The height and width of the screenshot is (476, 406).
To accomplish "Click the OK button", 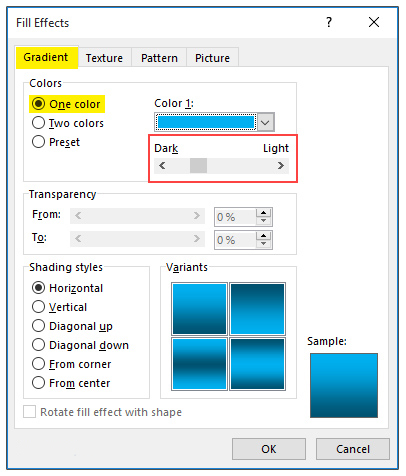I will (269, 449).
